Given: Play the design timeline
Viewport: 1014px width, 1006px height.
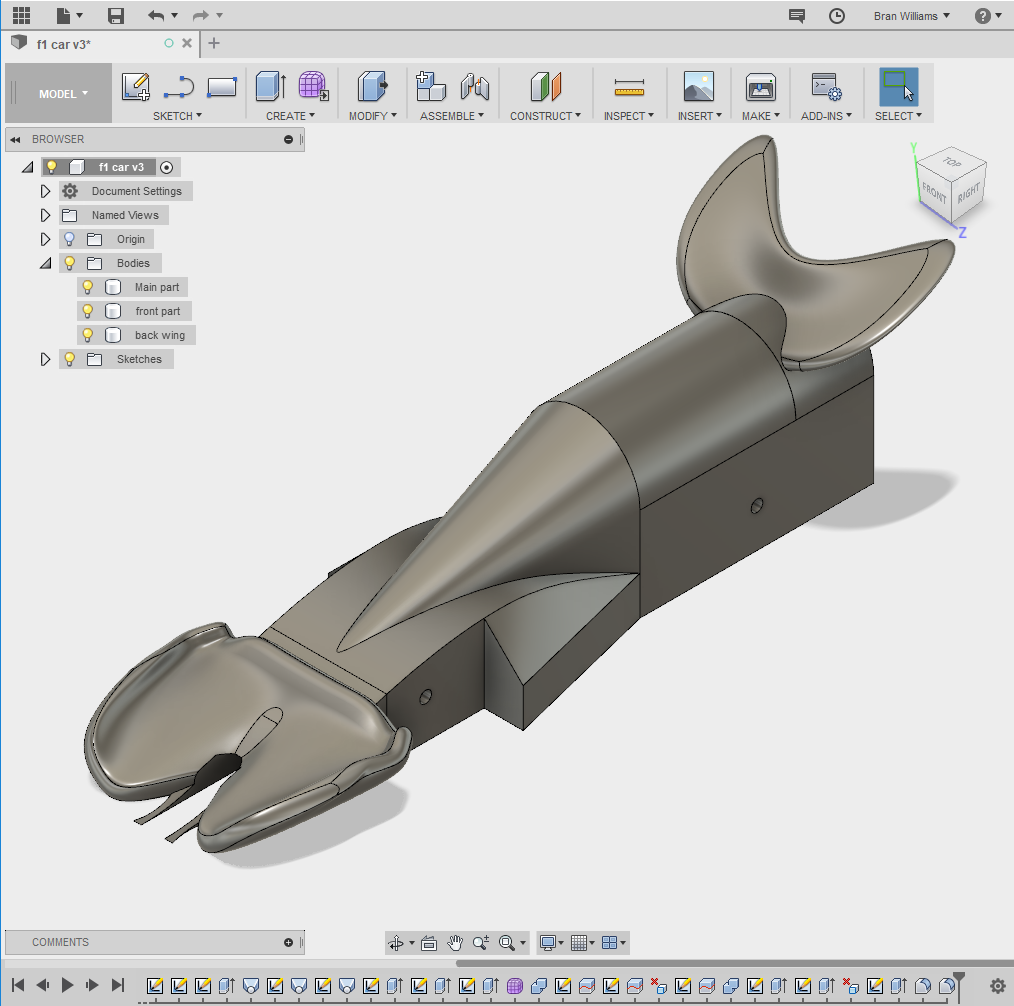Looking at the screenshot, I should point(67,985).
